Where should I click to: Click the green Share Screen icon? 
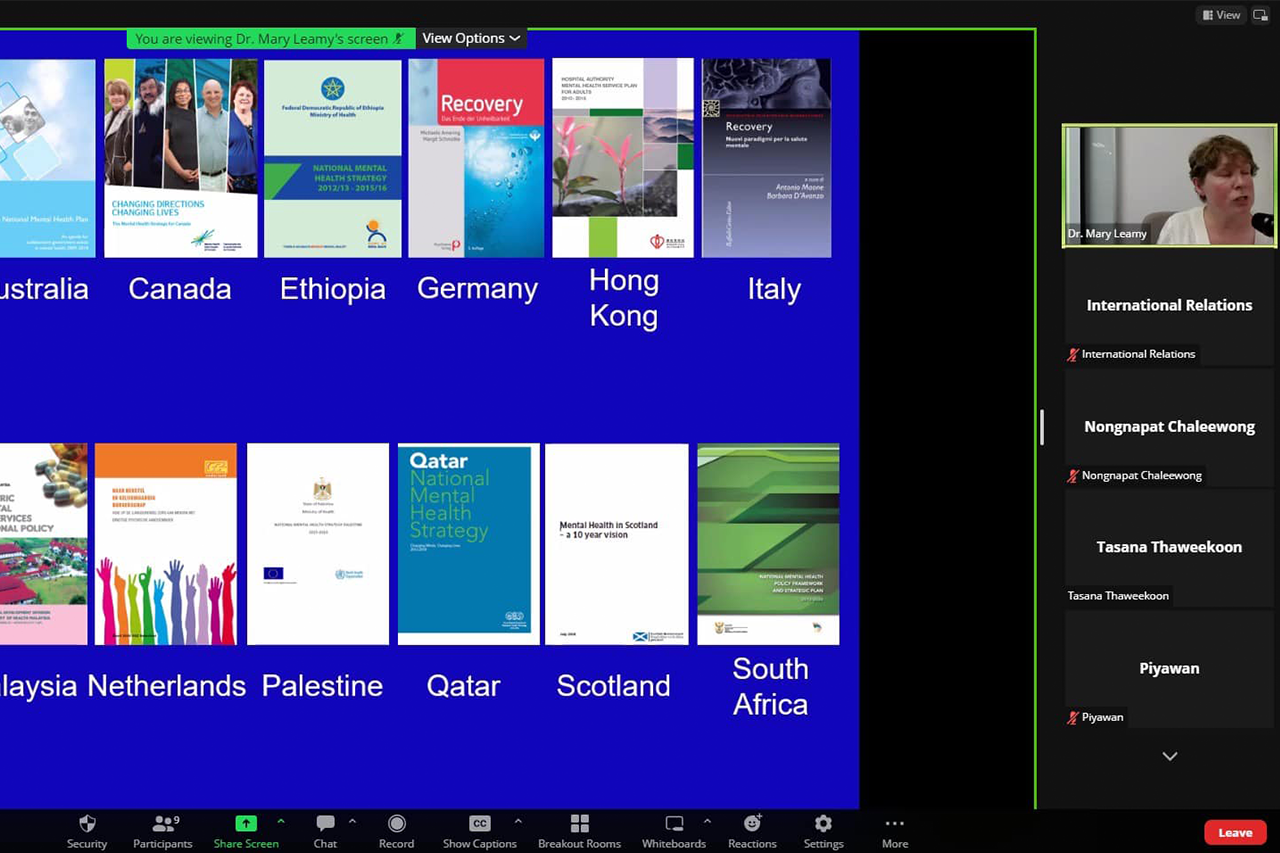[x=246, y=823]
